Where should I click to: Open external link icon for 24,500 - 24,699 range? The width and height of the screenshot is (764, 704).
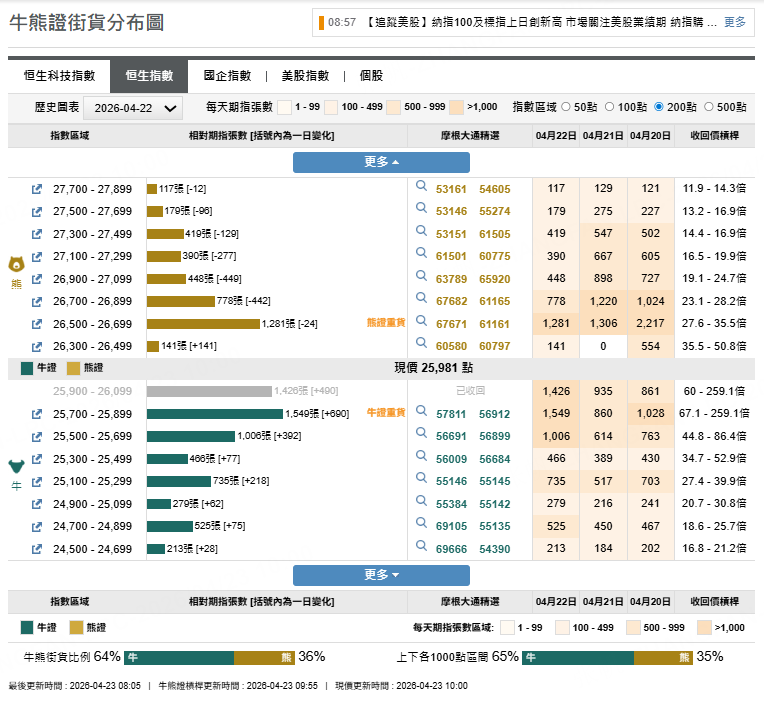[x=37, y=549]
